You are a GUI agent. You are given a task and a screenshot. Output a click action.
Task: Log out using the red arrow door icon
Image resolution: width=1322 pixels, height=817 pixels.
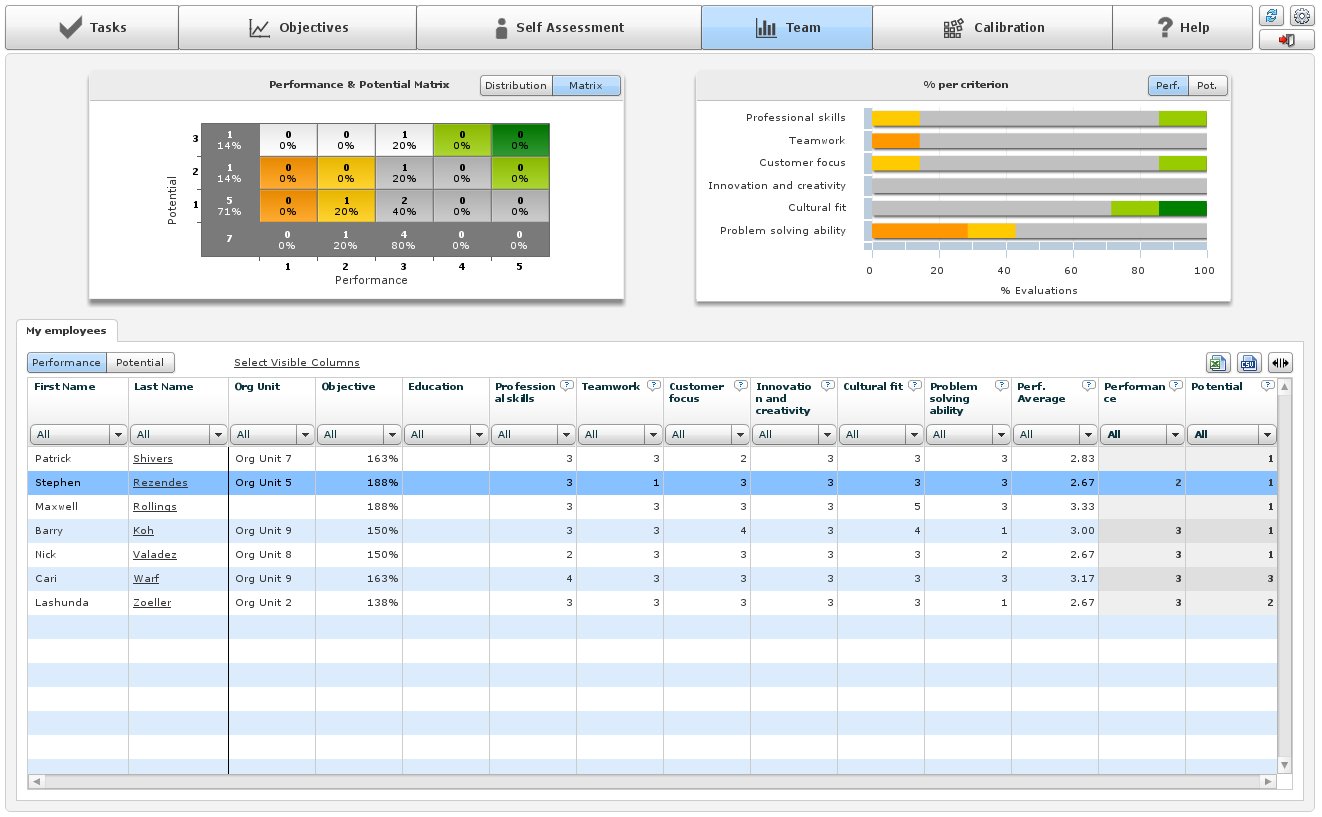pyautogui.click(x=1287, y=40)
